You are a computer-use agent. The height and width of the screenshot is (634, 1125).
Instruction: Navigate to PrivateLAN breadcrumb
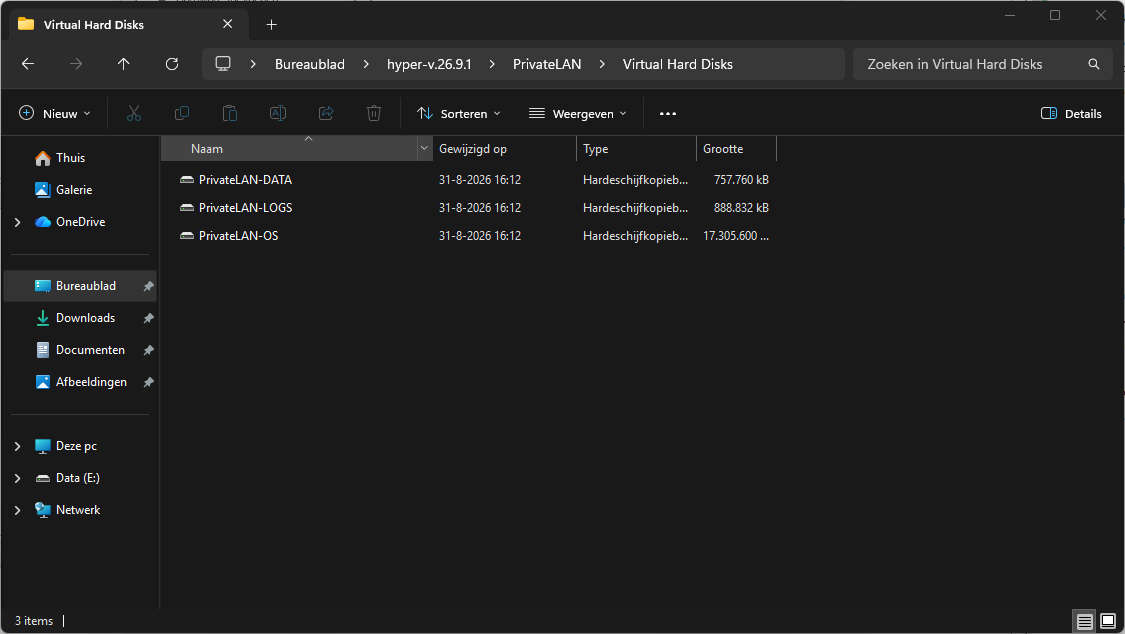tap(547, 64)
